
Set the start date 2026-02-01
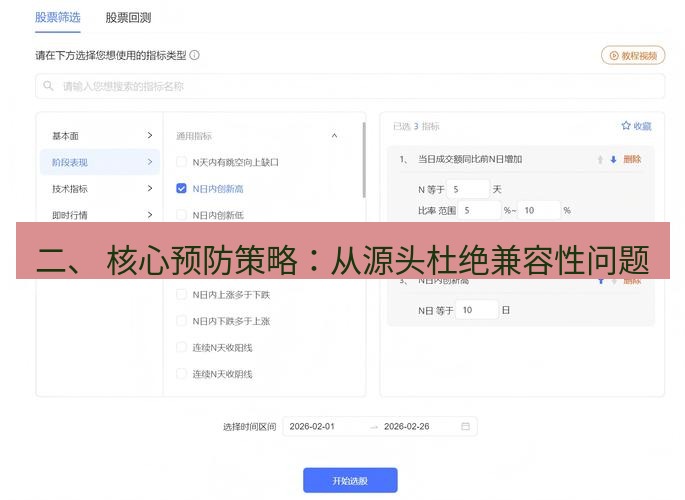coord(312,426)
